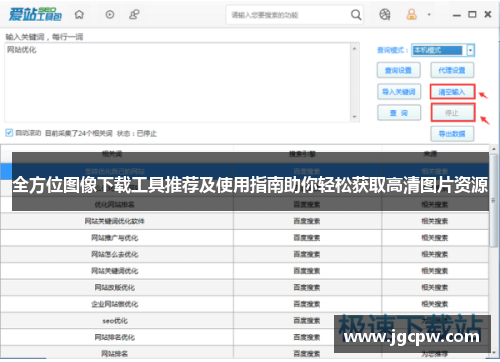Click results table scrollbar up arrow

494,149
